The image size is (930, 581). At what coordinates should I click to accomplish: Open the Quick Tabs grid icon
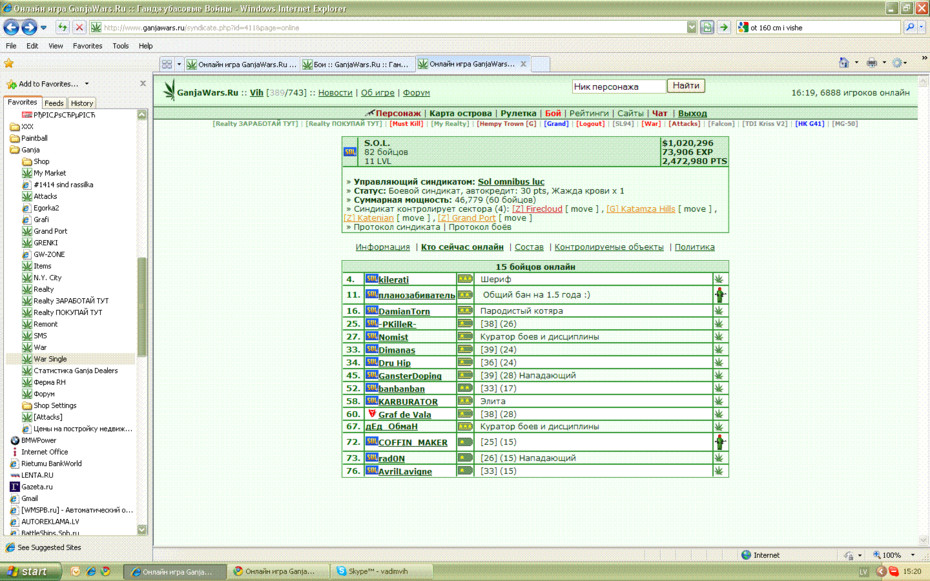(167, 64)
